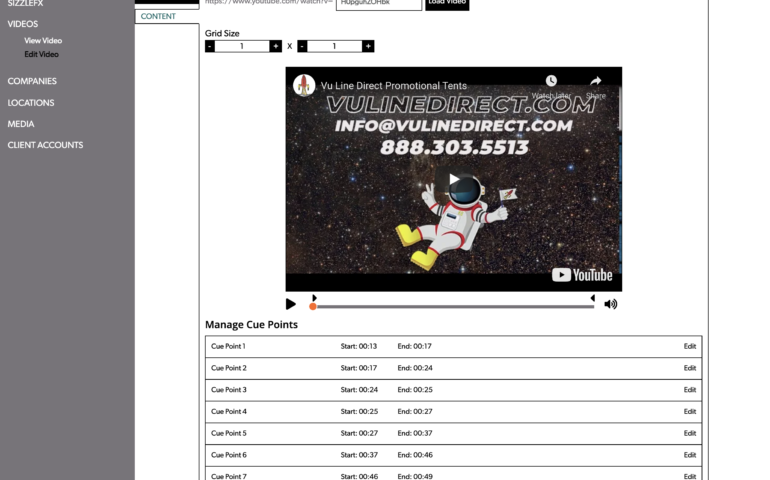
Task: Click Start: 00:17 of Cue Point 2
Action: 359,368
